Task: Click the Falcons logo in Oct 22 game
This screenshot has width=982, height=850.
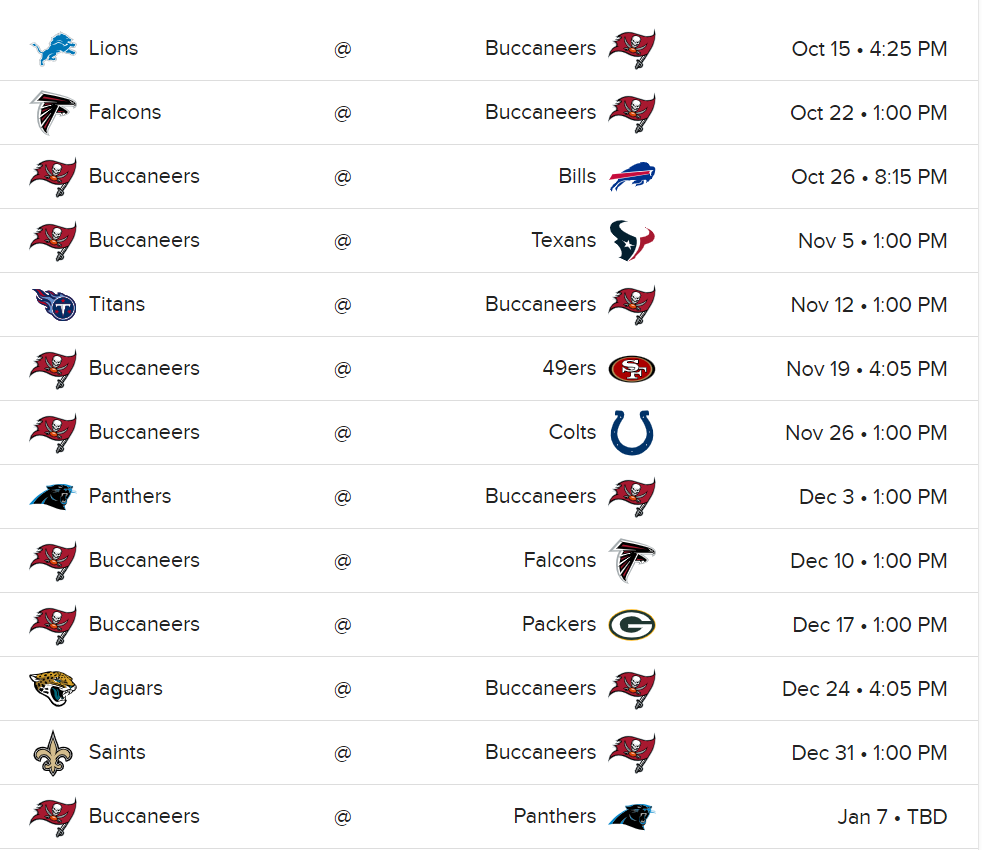Action: pyautogui.click(x=53, y=113)
